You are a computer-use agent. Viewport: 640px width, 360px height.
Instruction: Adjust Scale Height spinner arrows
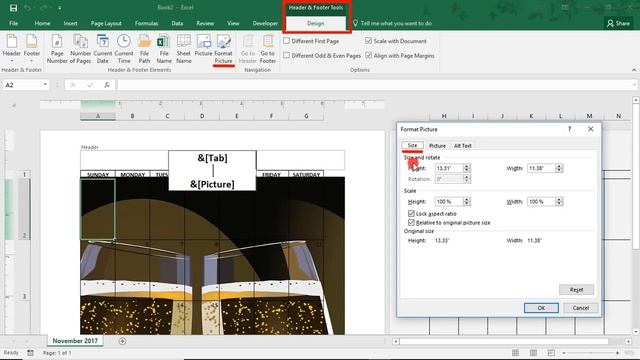click(x=467, y=202)
